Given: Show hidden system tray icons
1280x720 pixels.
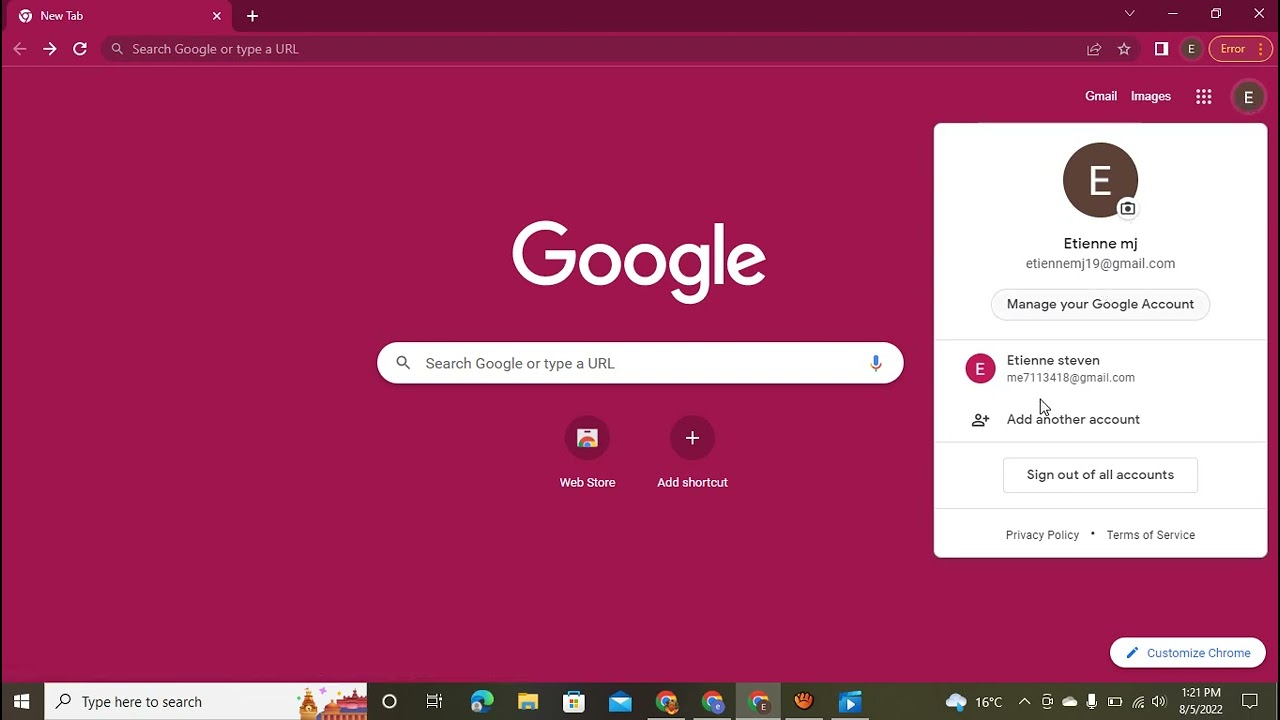Looking at the screenshot, I should point(1024,702).
